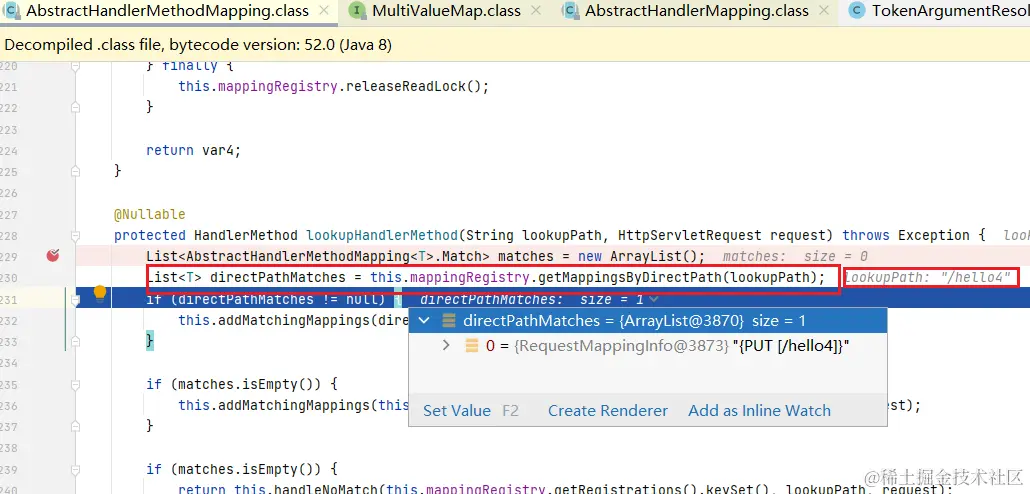The image size is (1030, 494).
Task: Select the {PUT [/hello4]} row
Action: coord(648,346)
